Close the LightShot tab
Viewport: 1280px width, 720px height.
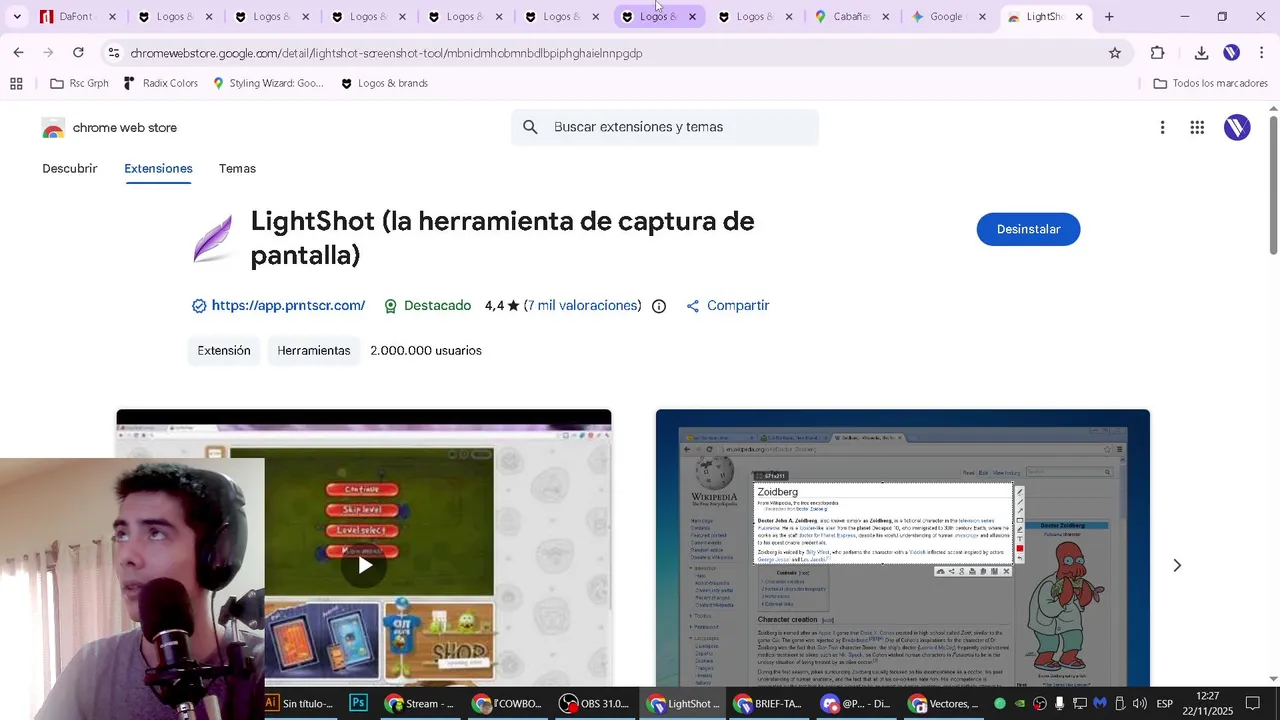[1079, 17]
